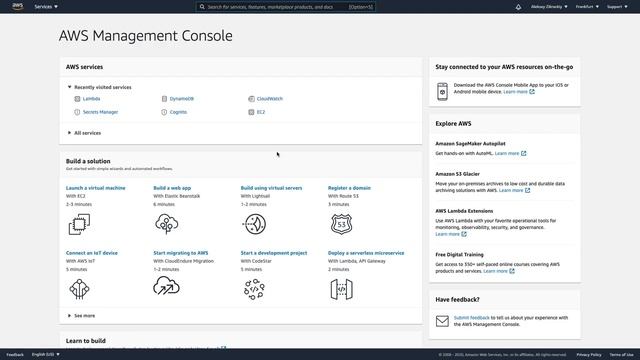640x360 pixels.
Task: Click external link icon next to mobile app Learn more
Action: [x=532, y=92]
